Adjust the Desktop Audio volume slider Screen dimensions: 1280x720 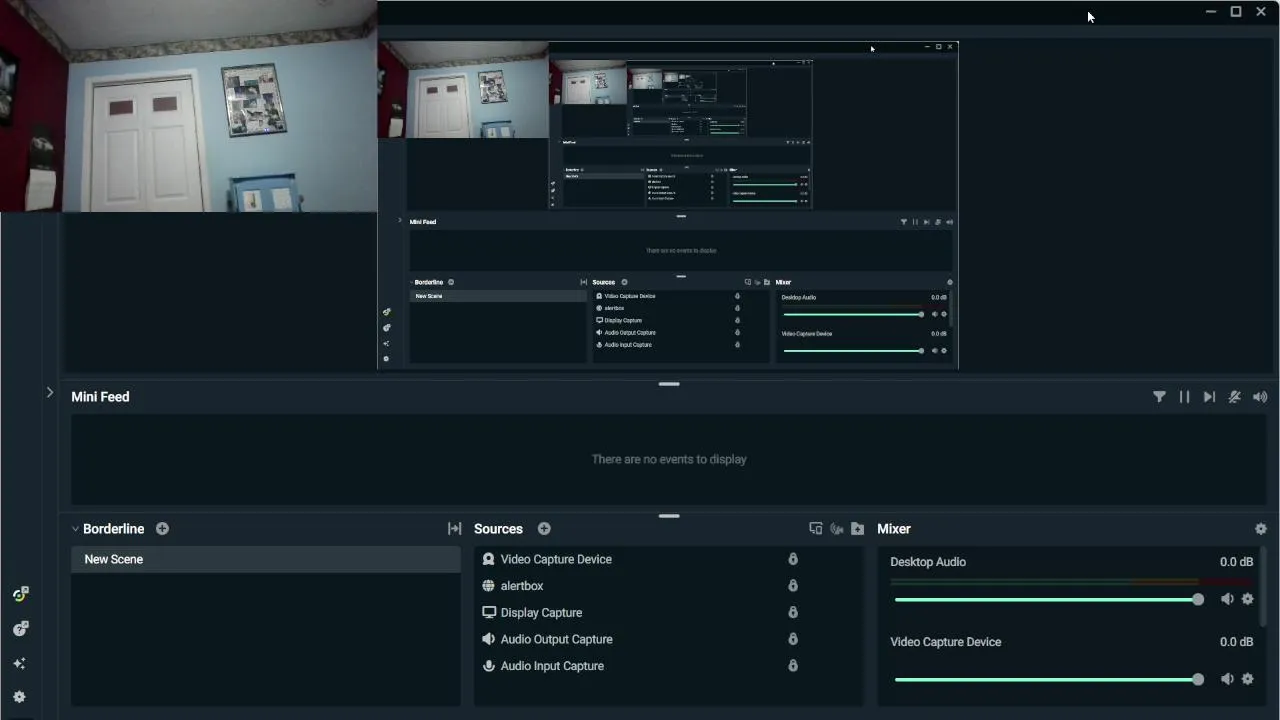(1048, 600)
